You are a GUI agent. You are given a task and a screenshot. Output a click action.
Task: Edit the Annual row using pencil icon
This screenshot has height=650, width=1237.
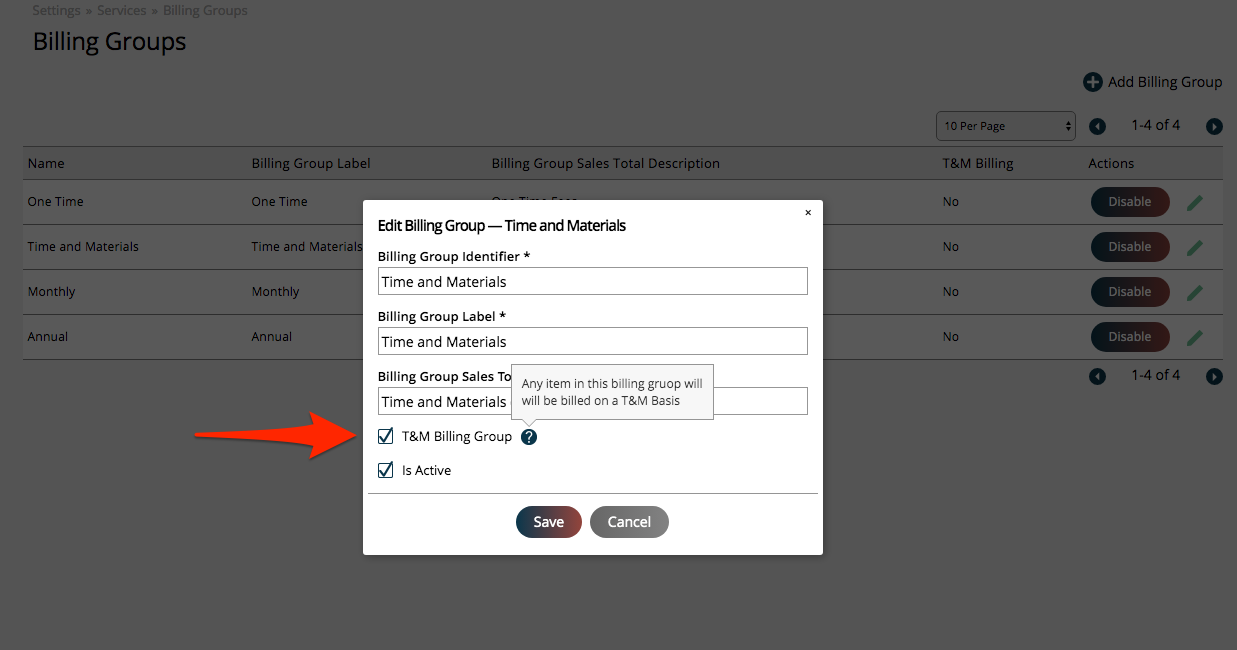pyautogui.click(x=1195, y=336)
